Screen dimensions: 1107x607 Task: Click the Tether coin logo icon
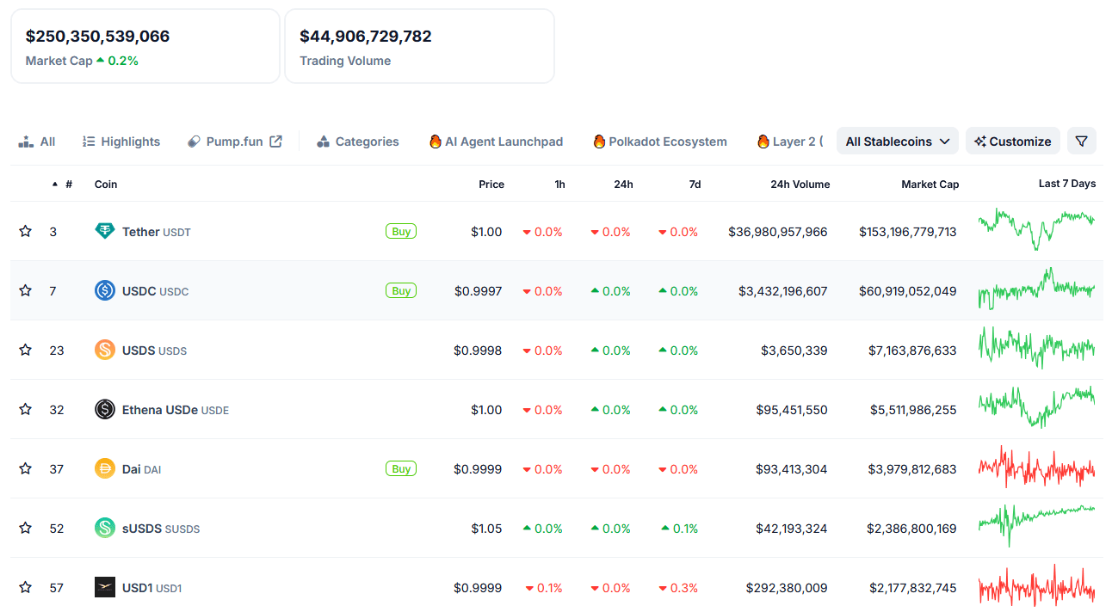pyautogui.click(x=104, y=231)
